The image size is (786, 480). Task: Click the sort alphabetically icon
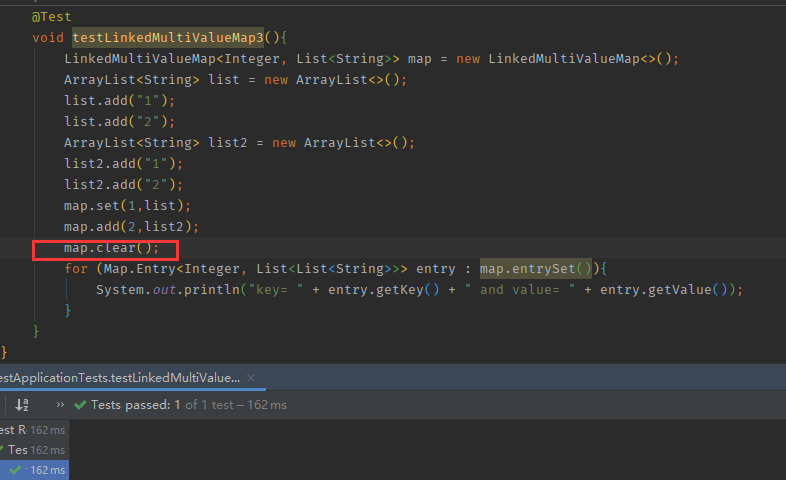point(22,405)
